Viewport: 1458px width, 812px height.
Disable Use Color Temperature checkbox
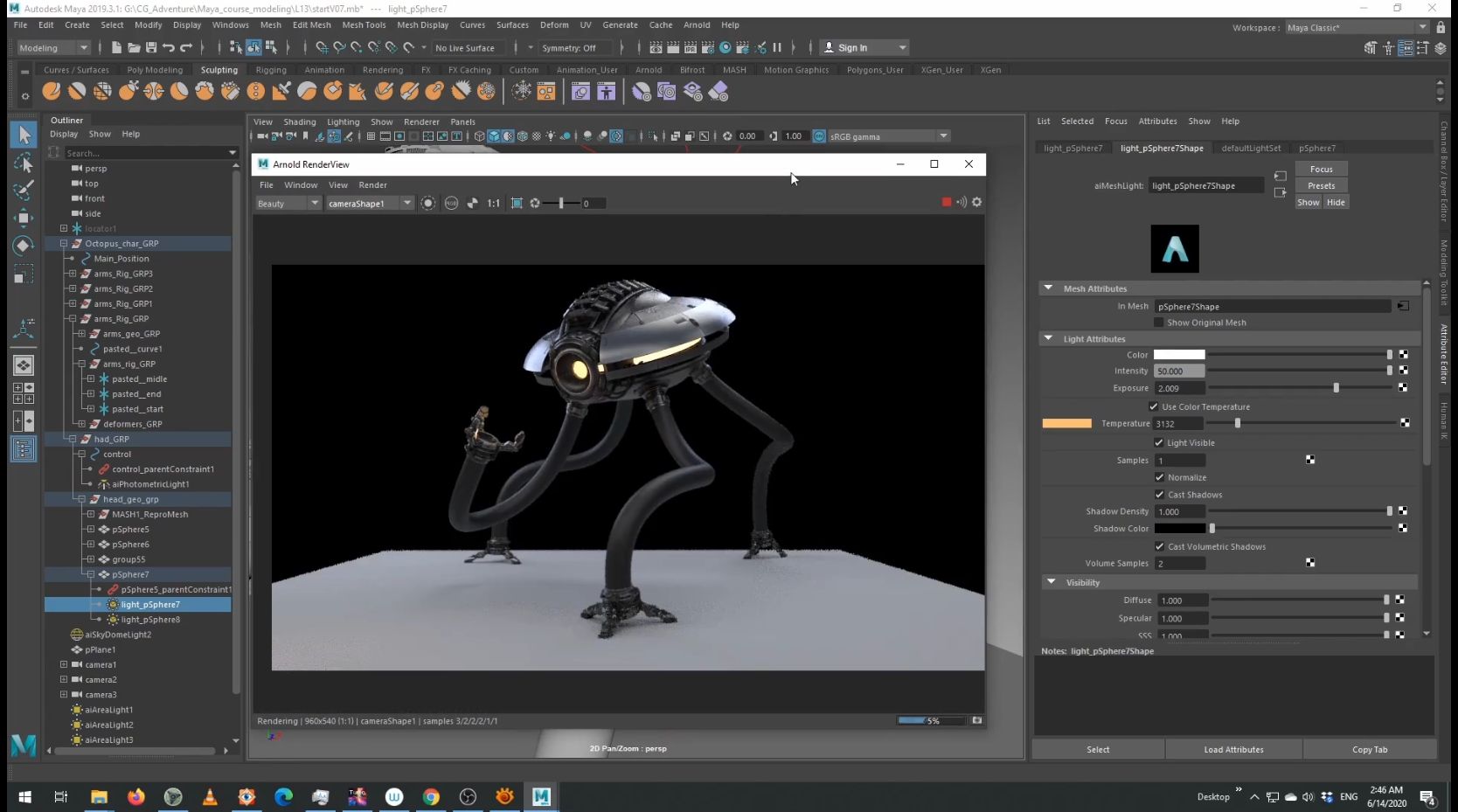pos(1154,406)
